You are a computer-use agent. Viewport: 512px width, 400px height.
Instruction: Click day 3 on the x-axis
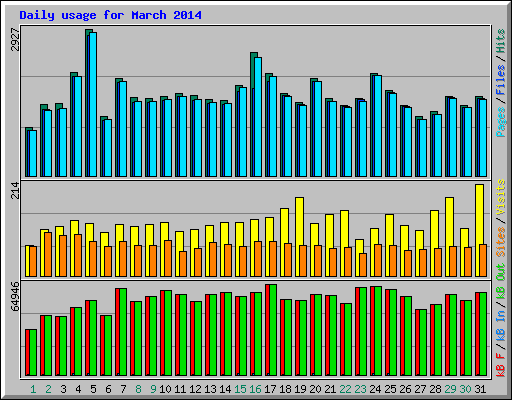(x=63, y=389)
